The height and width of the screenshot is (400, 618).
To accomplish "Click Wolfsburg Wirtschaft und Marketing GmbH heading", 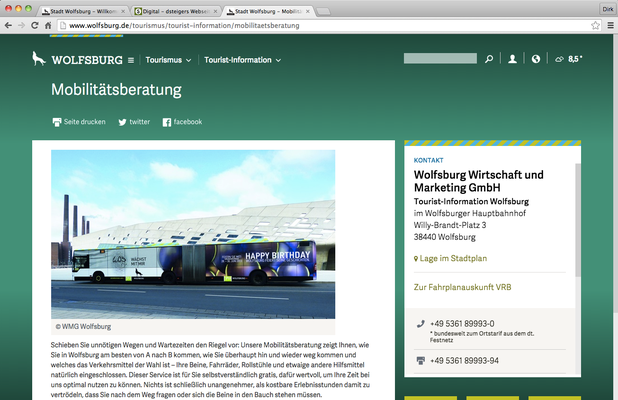I will pyautogui.click(x=478, y=181).
